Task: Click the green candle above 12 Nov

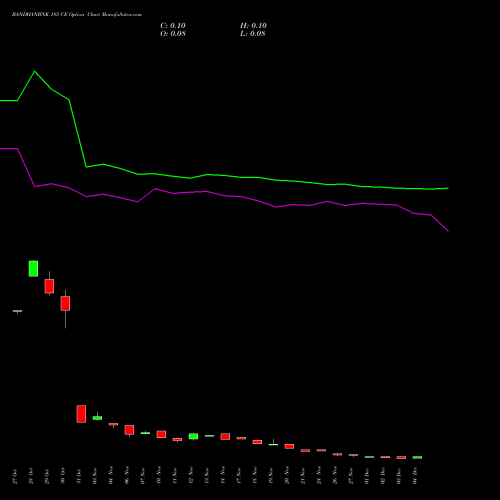Action: coord(193,436)
